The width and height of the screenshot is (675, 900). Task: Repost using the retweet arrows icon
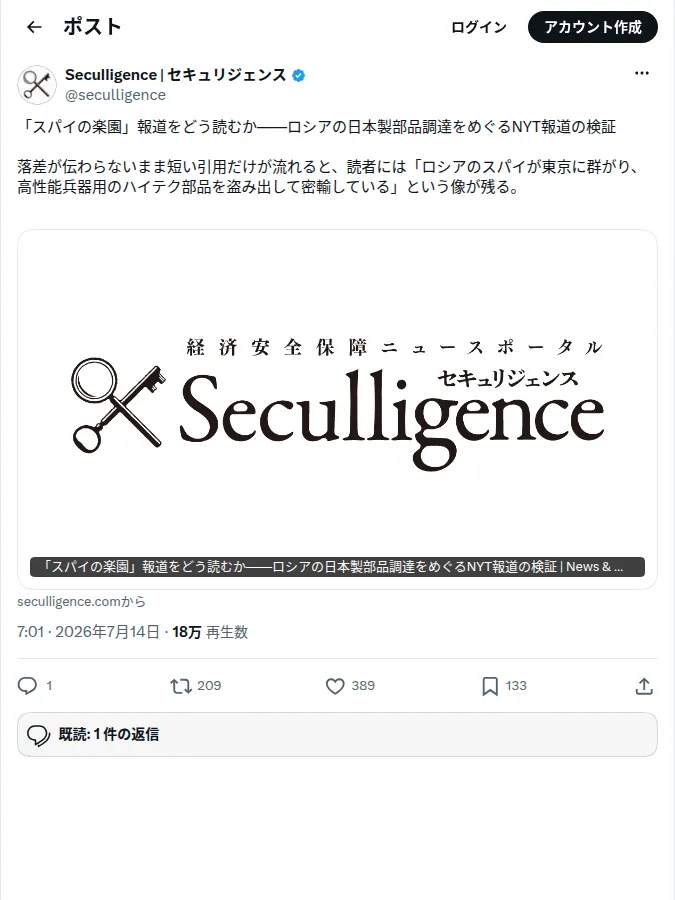(181, 685)
